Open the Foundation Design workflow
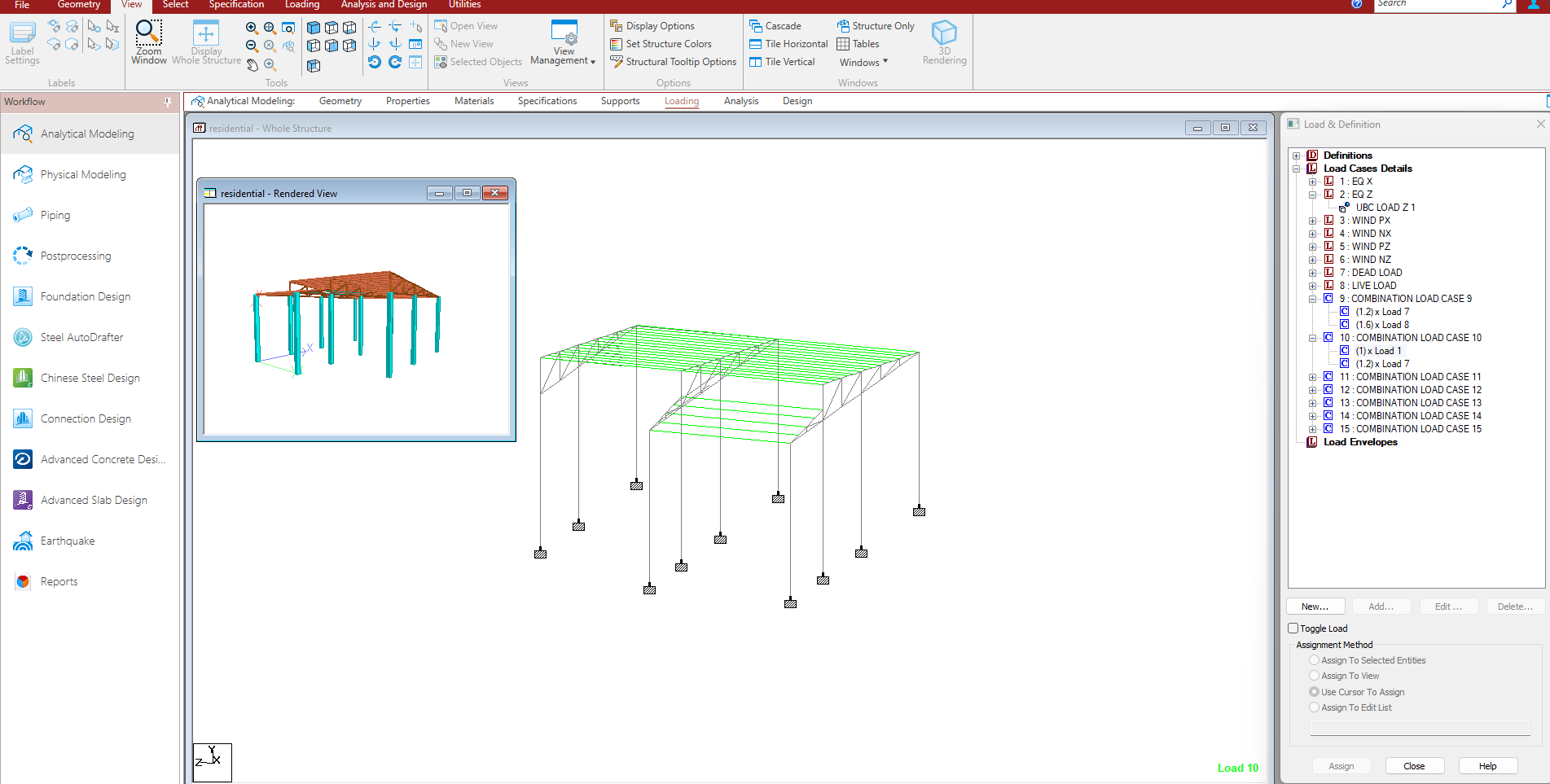 point(86,296)
